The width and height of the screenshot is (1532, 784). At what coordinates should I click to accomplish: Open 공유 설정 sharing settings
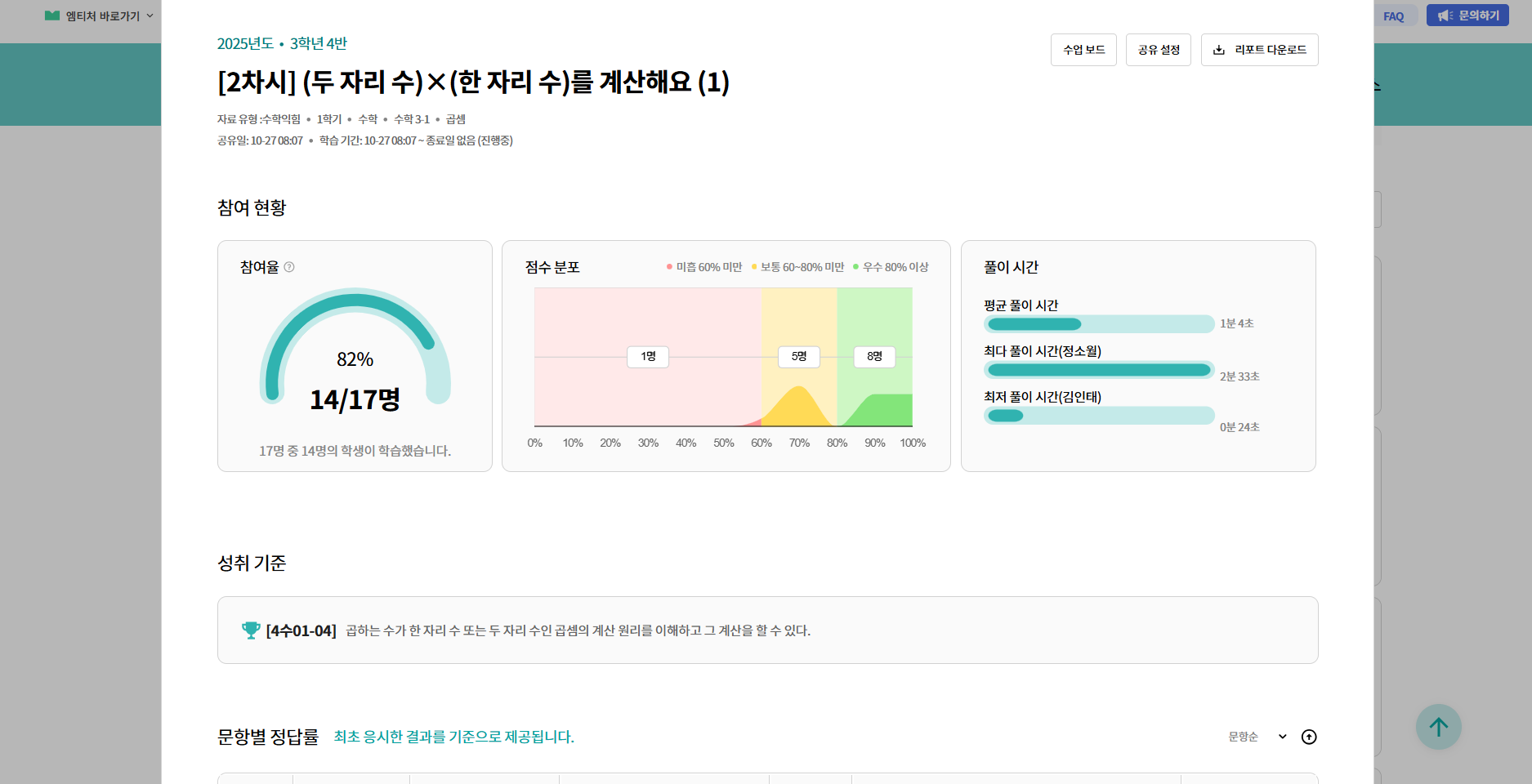1159,50
